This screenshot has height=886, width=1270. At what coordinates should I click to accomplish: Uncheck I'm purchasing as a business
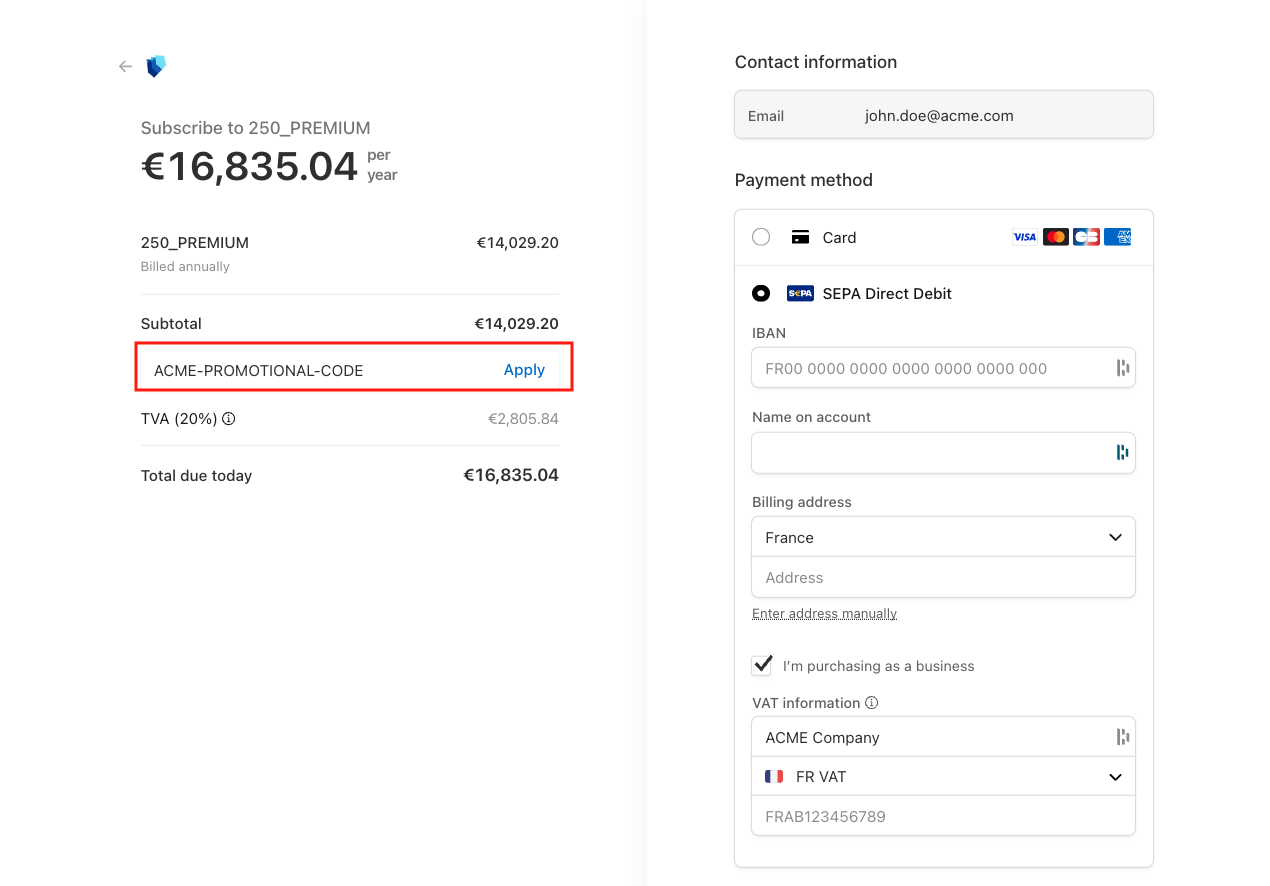(x=762, y=665)
